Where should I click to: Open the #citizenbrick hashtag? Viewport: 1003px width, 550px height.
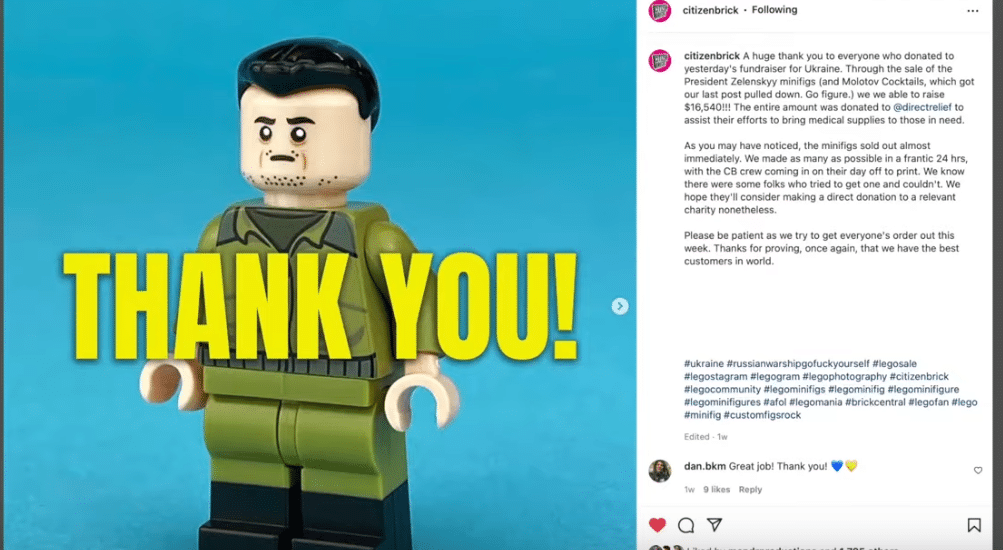[x=919, y=376]
